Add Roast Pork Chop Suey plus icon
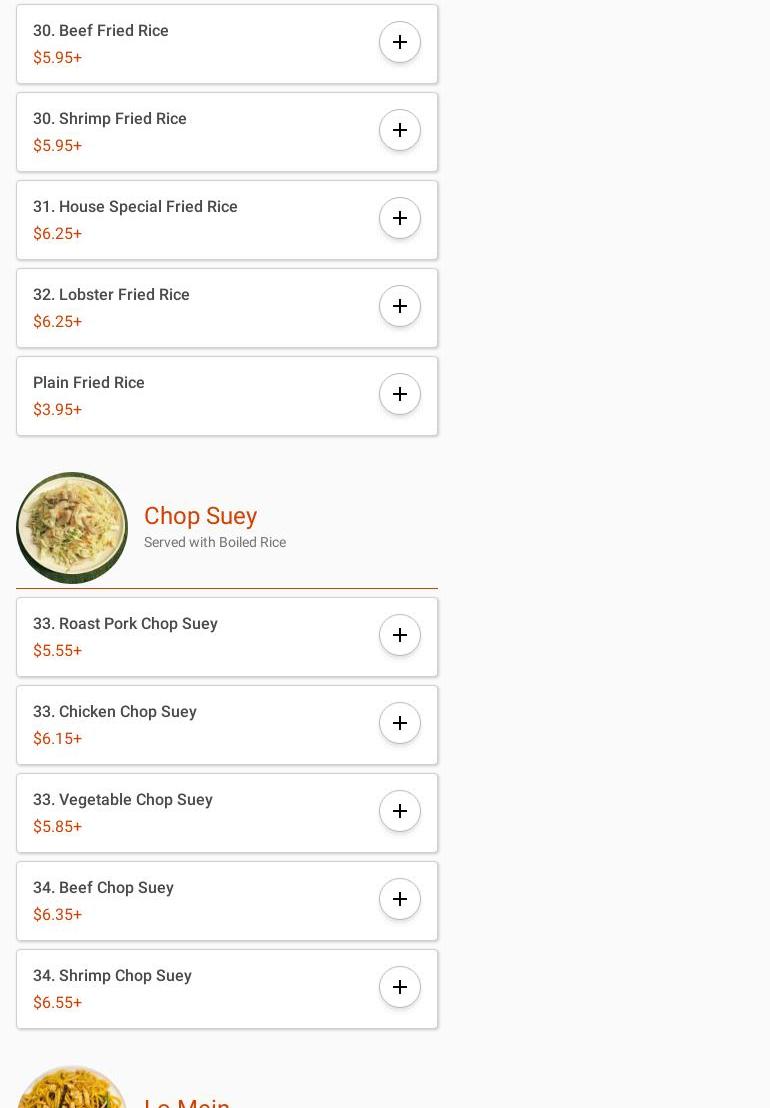770x1108 pixels. [x=400, y=635]
